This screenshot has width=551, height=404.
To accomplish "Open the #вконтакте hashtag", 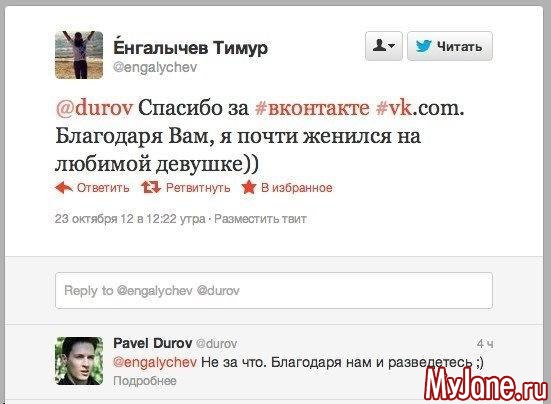I will click(312, 108).
